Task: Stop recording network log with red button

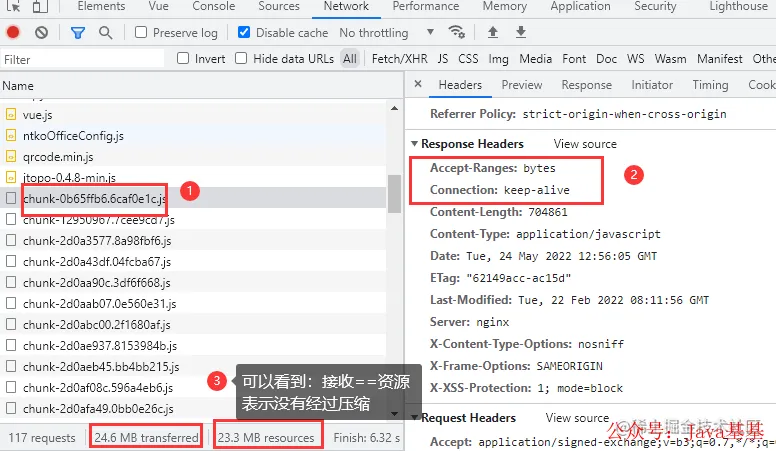Action: [x=13, y=33]
